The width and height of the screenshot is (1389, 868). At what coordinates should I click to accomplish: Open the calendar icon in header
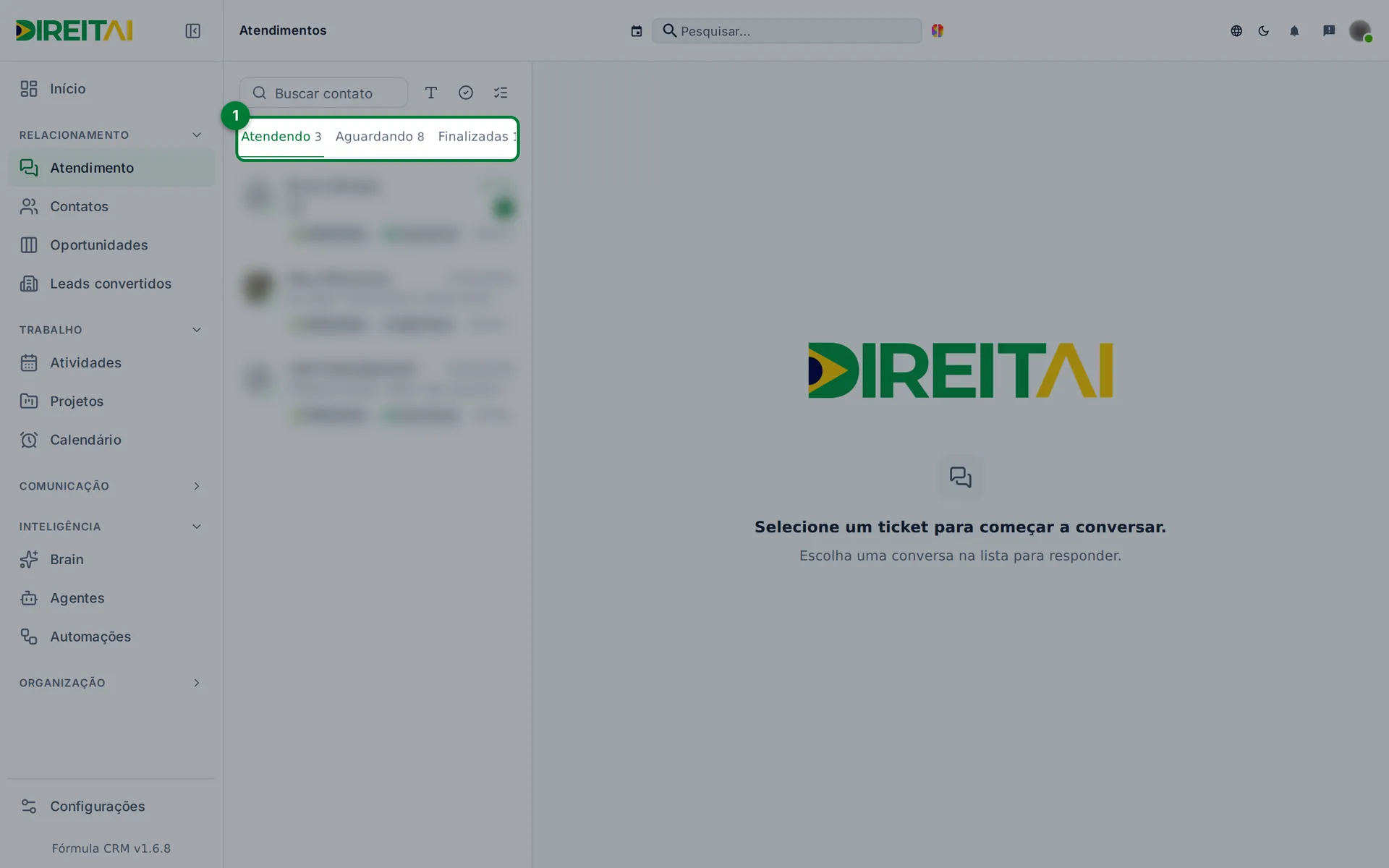(x=637, y=30)
